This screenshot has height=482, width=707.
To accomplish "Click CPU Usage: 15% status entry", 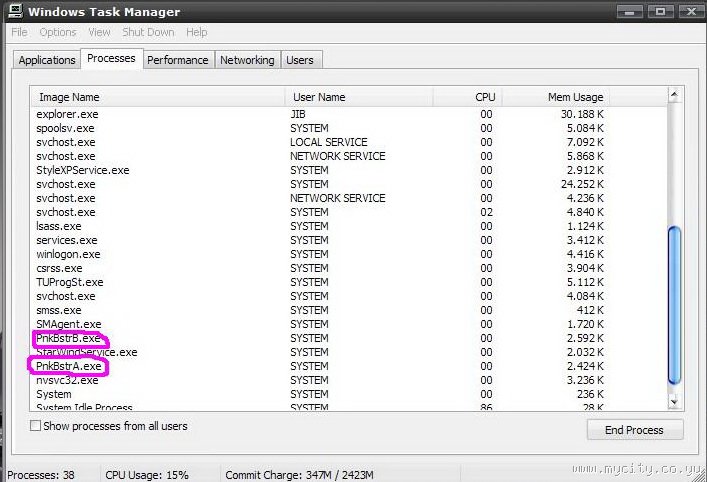I will (147, 475).
